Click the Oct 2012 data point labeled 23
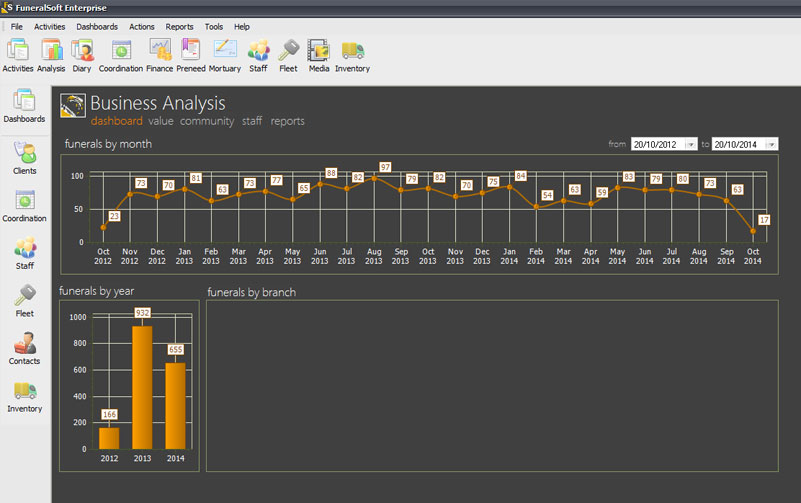 coord(103,227)
